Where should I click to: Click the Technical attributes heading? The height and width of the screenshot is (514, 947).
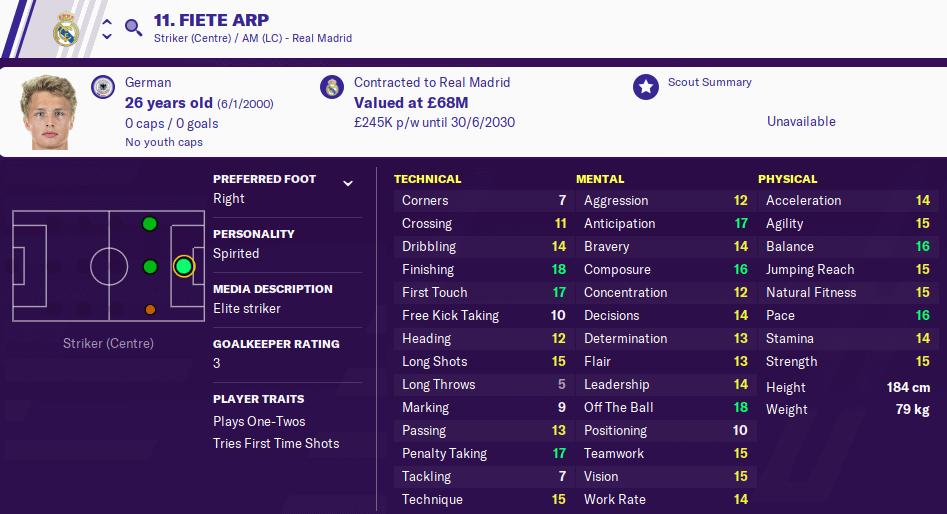click(x=428, y=179)
